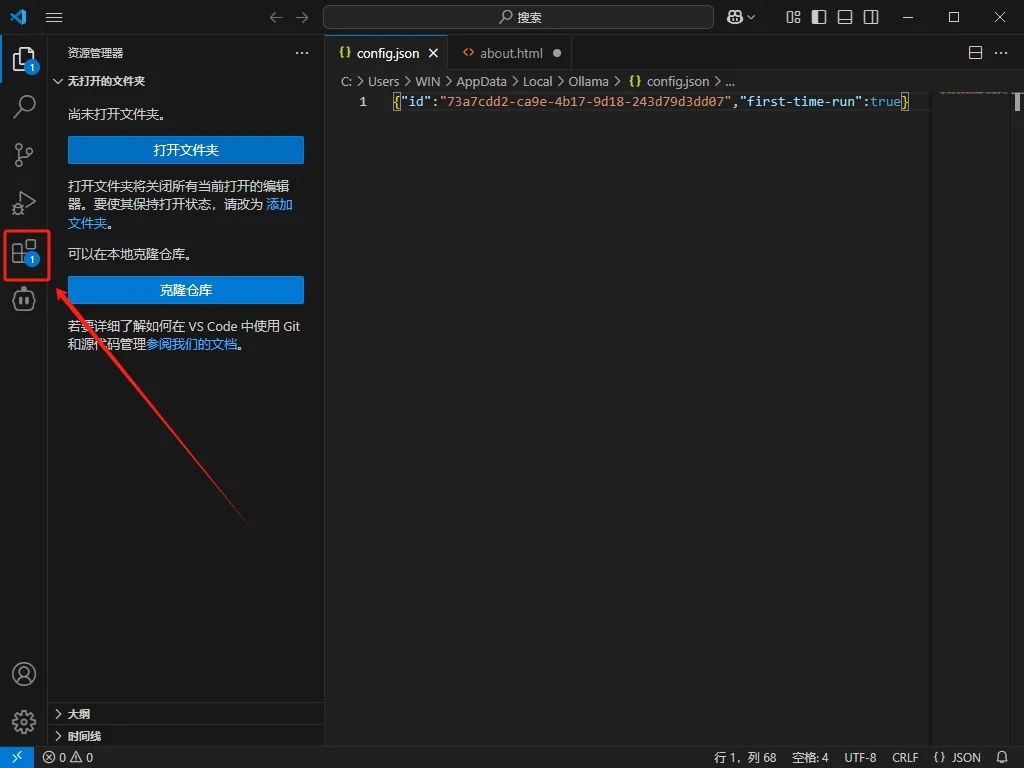Open the Search view icon
The width and height of the screenshot is (1024, 768).
(24, 106)
